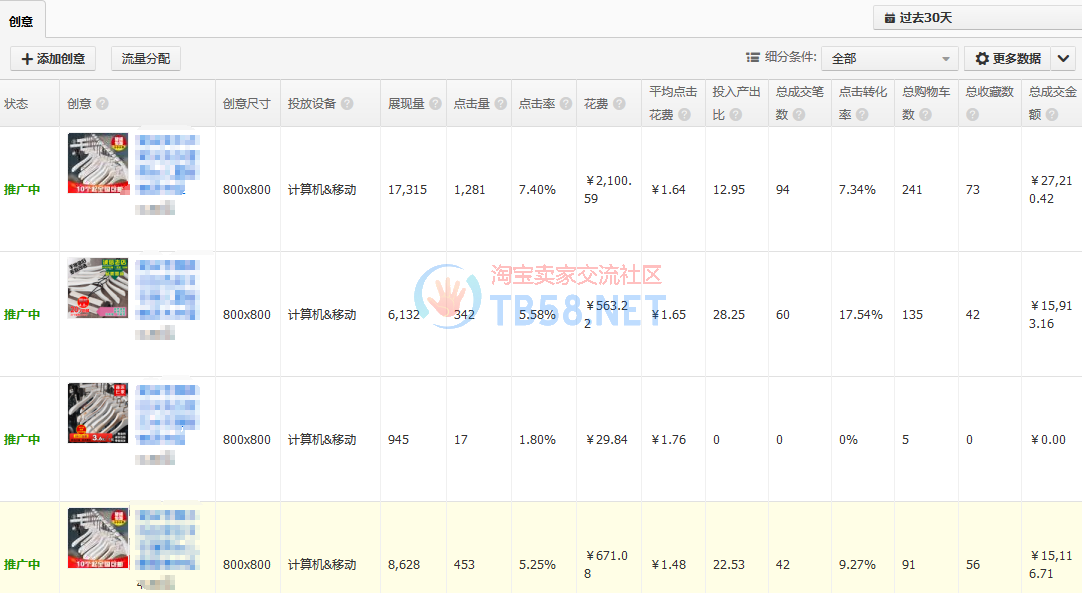Viewport: 1082px width, 593px height.
Task: Select the ¥671.08 spend cell
Action: click(607, 564)
